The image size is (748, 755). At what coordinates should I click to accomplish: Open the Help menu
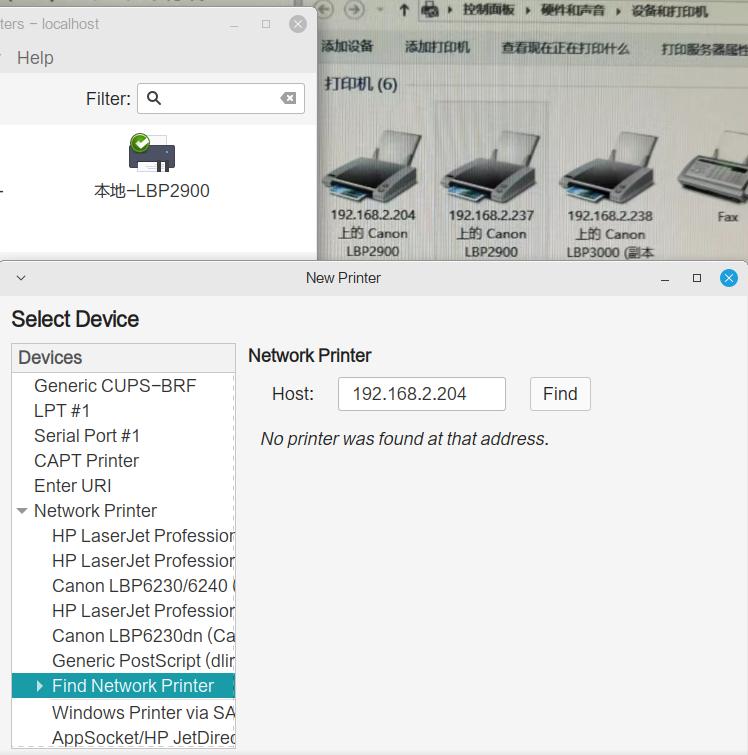(35, 58)
